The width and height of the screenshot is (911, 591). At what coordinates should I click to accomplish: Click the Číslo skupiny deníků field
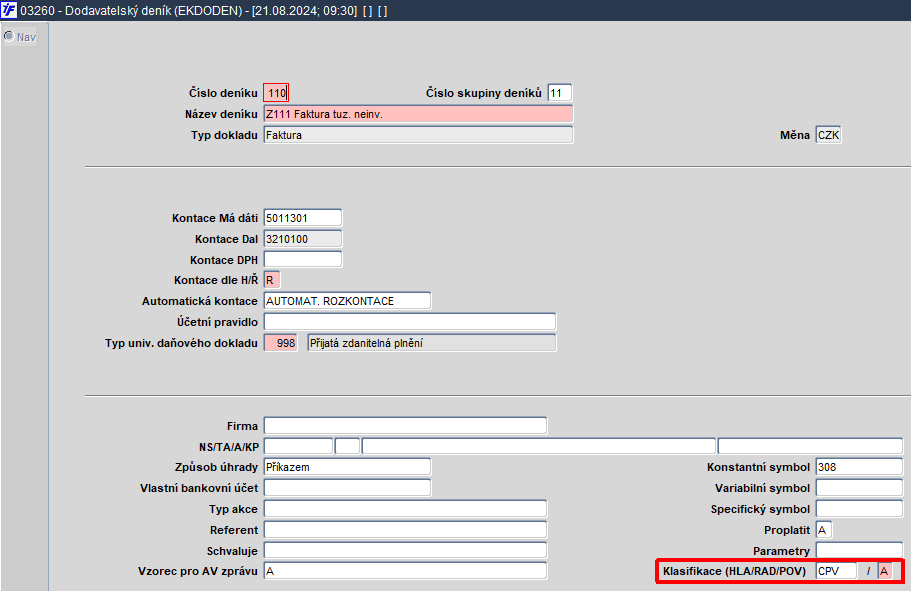pyautogui.click(x=560, y=93)
